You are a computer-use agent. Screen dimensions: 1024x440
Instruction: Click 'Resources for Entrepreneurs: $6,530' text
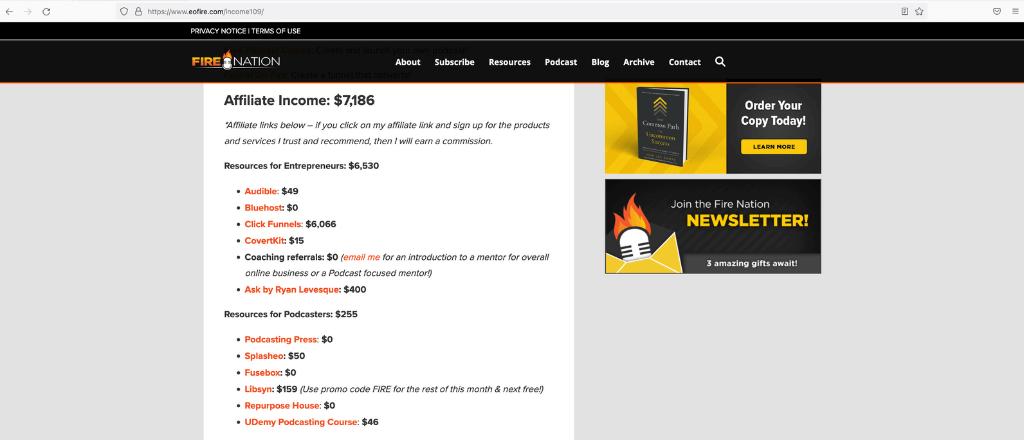(301, 166)
